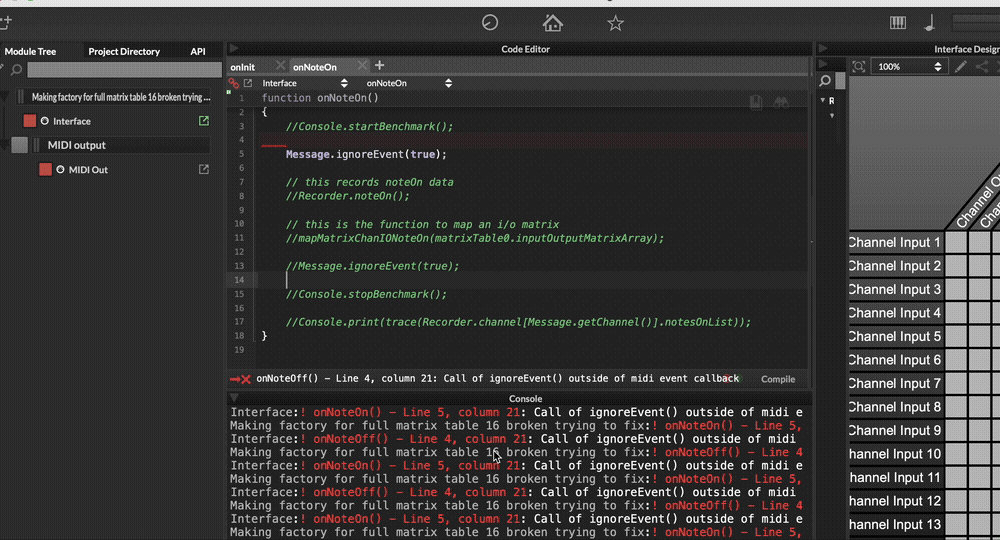The image size is (1000, 540).
Task: Open the home view icon
Action: [x=553, y=24]
